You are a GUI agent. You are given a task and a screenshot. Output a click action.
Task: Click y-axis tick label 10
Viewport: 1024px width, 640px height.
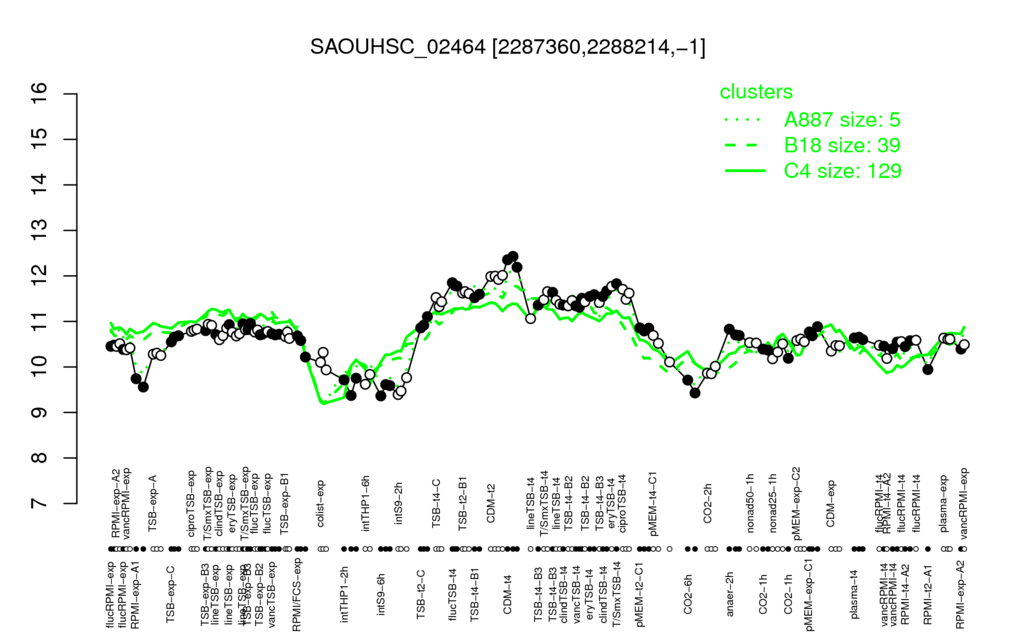[x=39, y=367]
